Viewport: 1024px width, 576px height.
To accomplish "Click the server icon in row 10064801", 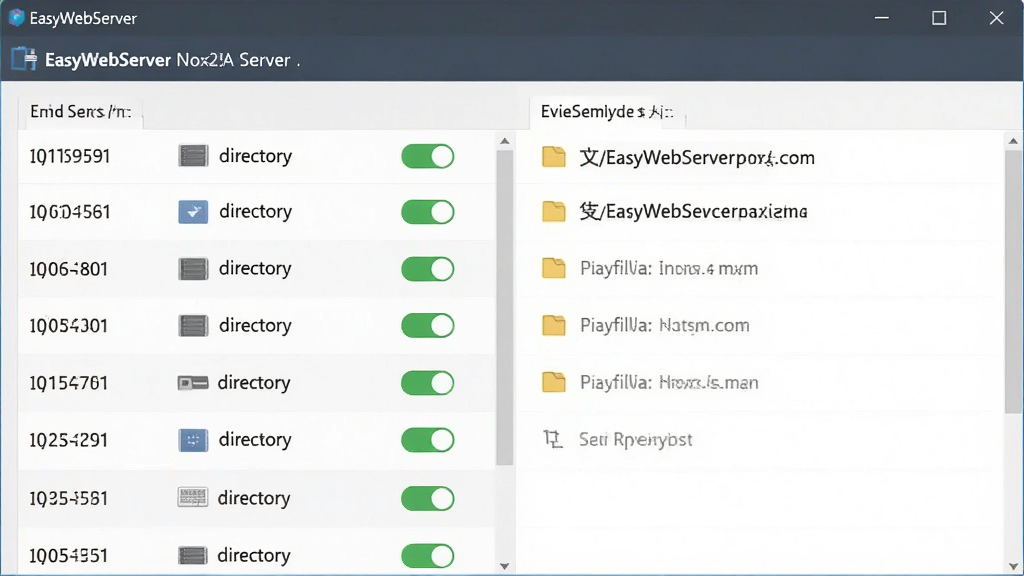I will tap(193, 268).
